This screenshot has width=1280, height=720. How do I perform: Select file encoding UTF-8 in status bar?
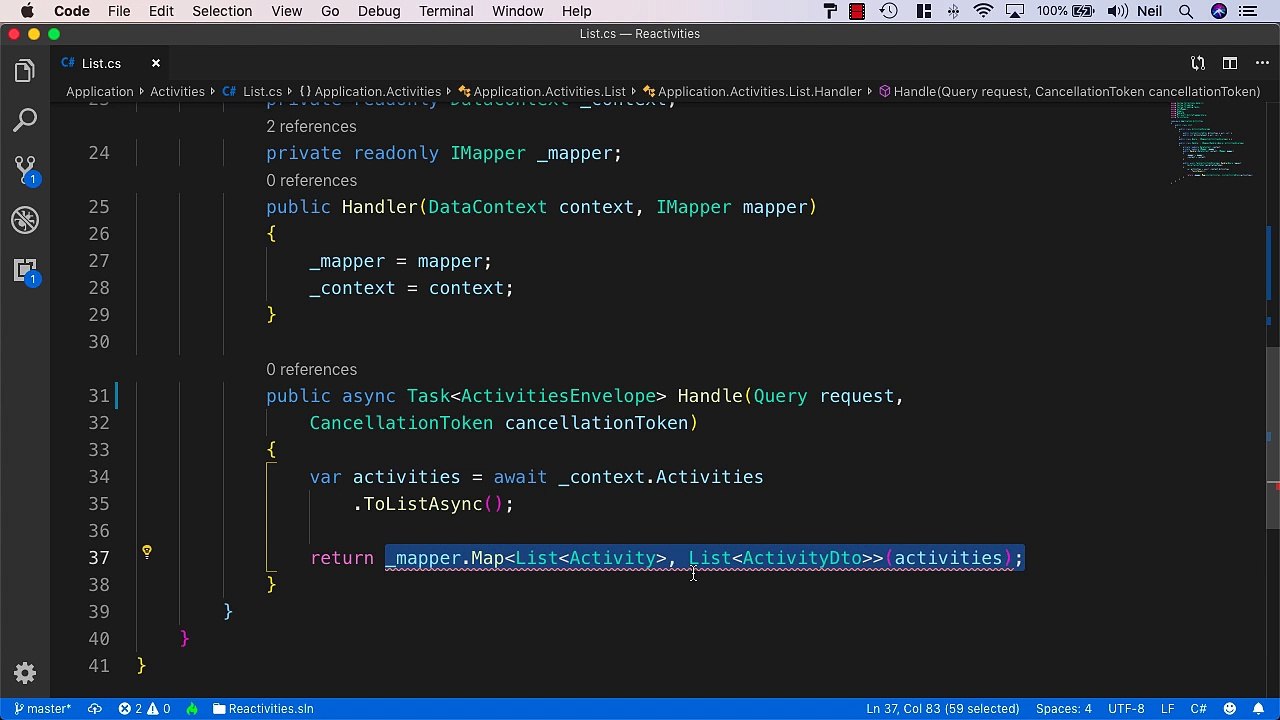pos(1126,709)
